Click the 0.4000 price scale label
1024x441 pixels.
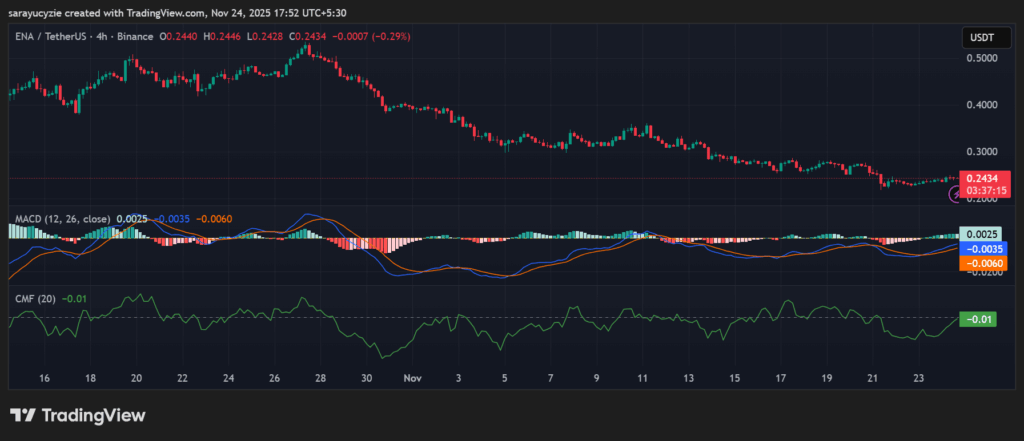coord(980,105)
